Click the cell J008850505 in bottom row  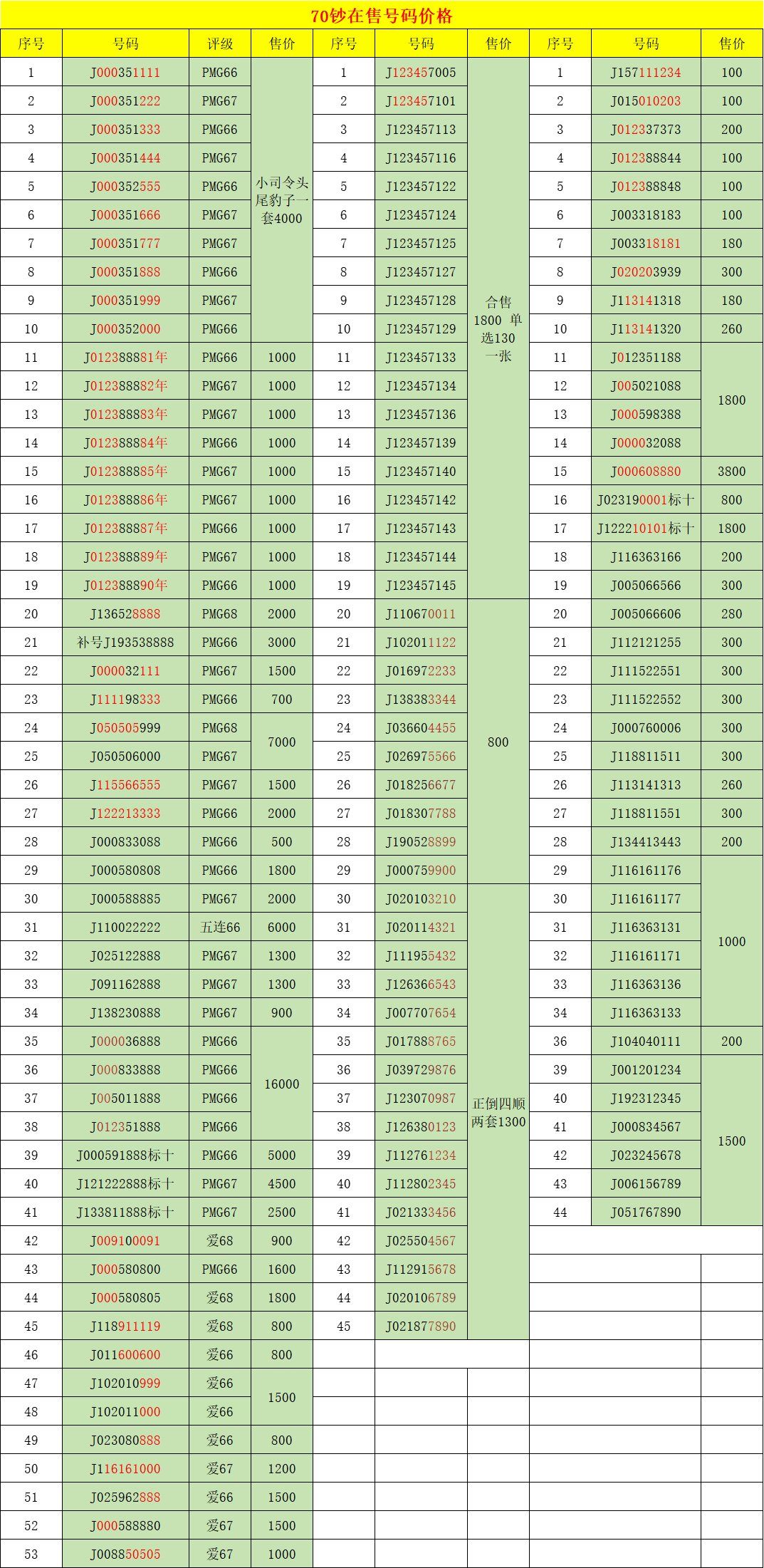pyautogui.click(x=125, y=1554)
